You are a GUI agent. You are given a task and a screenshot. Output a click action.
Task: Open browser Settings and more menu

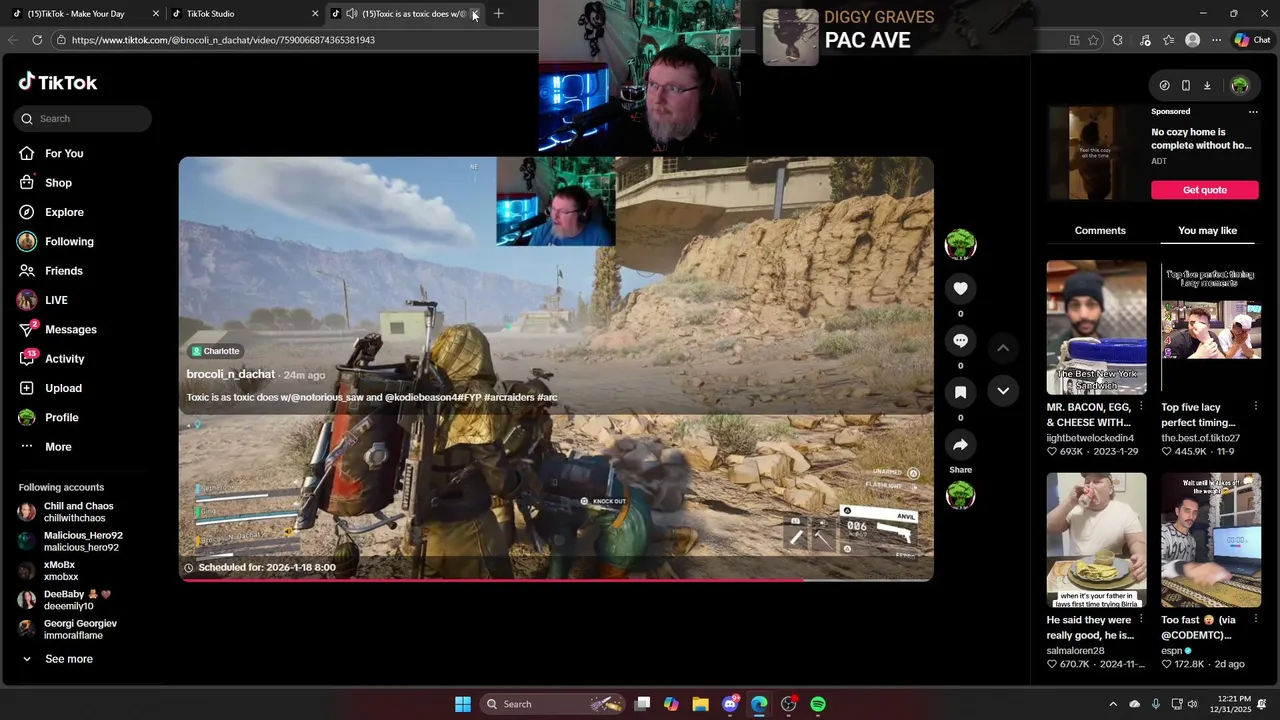(1216, 40)
